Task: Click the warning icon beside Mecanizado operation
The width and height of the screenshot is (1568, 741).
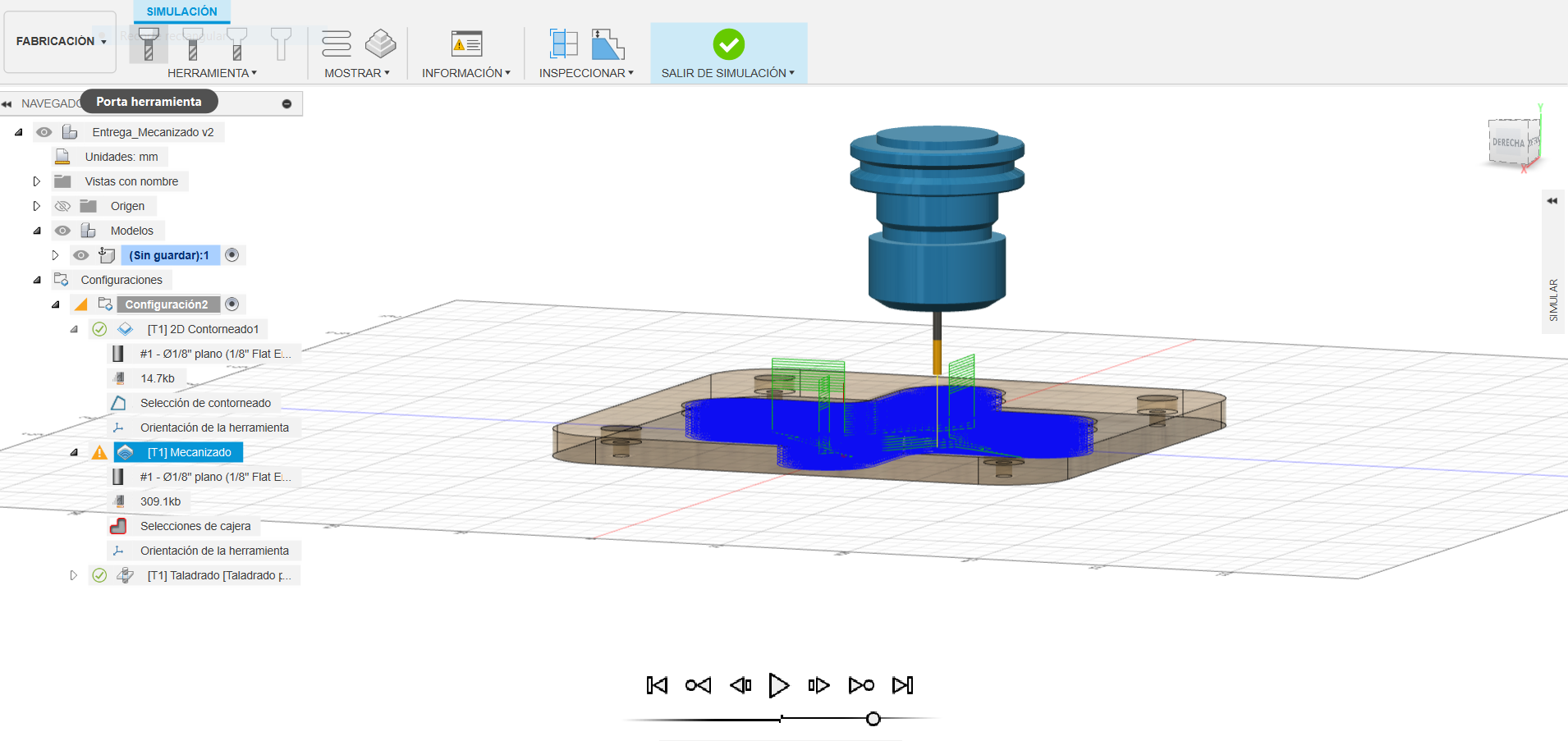Action: (x=99, y=452)
